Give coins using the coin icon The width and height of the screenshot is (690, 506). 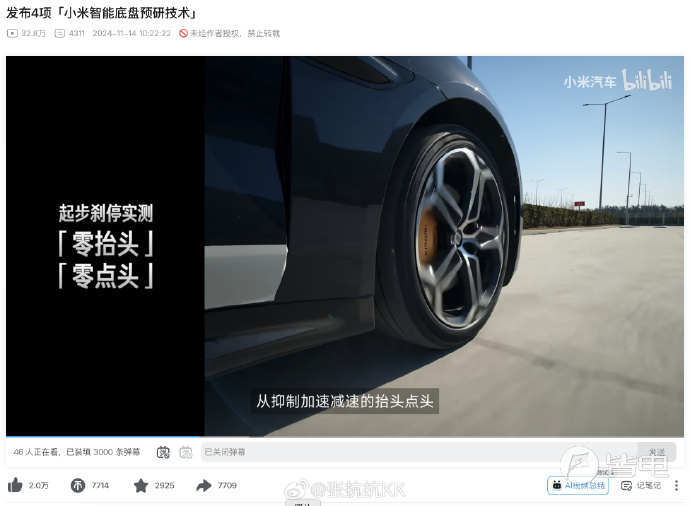[78, 485]
